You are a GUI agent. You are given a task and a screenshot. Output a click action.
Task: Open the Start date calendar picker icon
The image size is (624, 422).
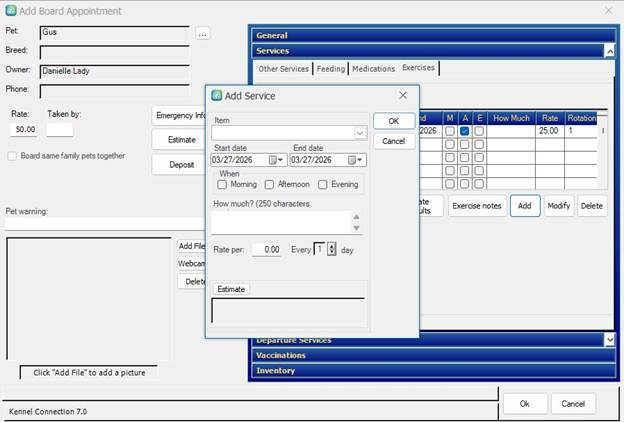pyautogui.click(x=273, y=160)
